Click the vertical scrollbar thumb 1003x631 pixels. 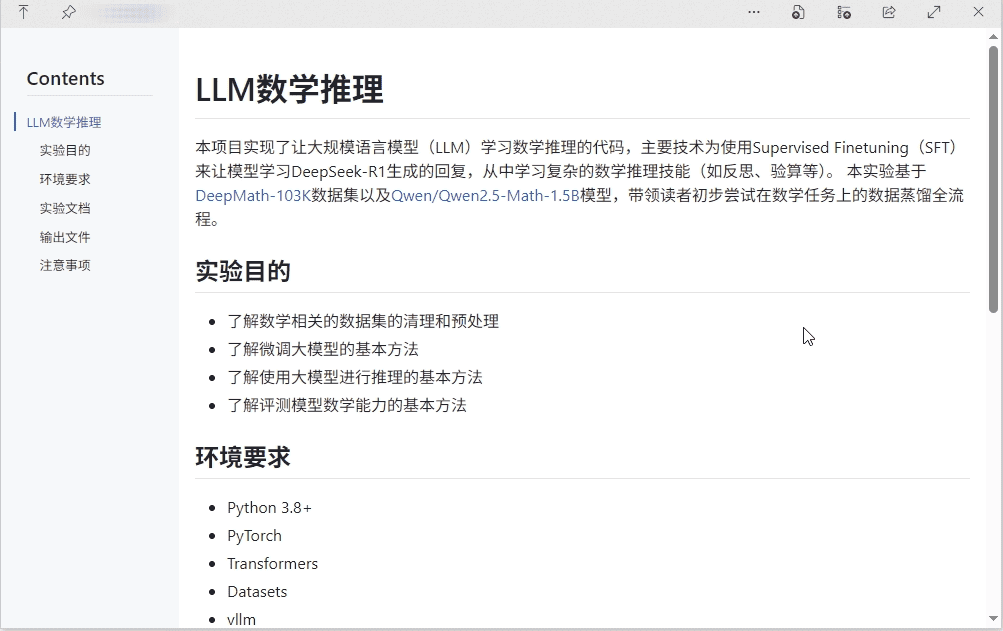(993, 179)
